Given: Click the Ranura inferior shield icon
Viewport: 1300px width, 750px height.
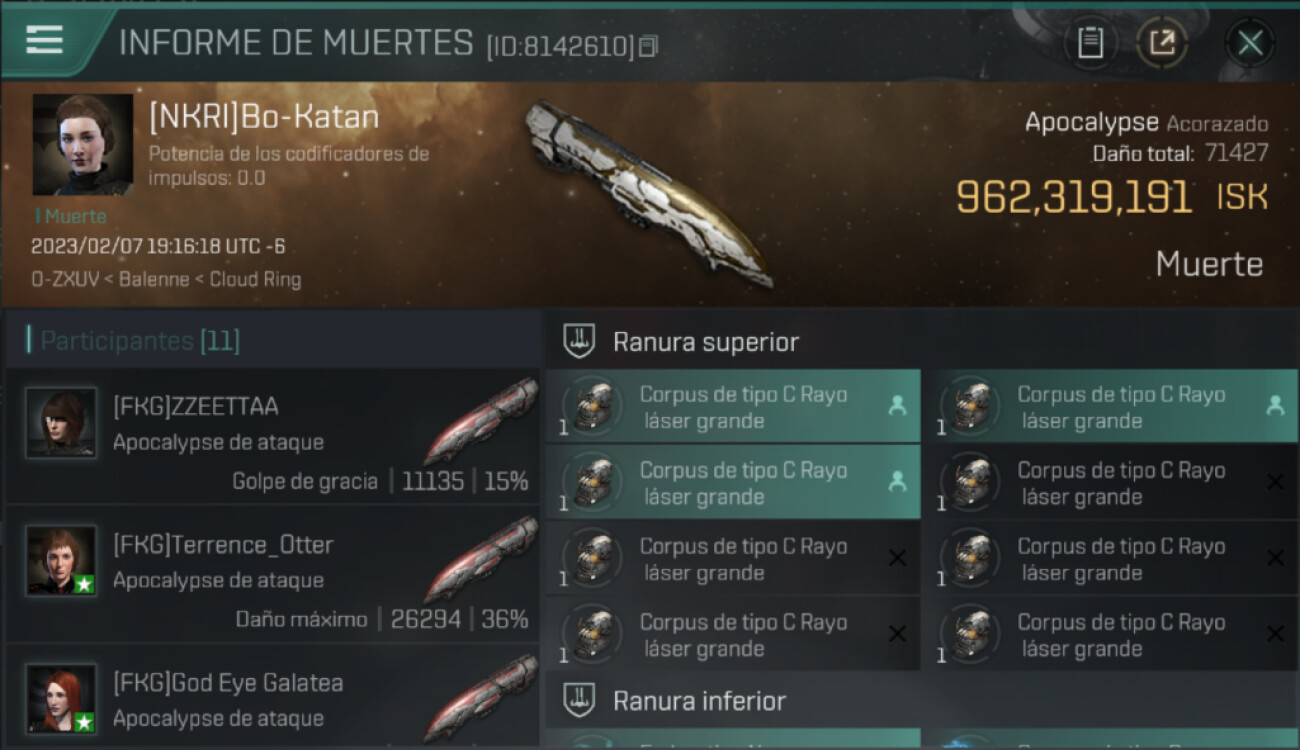Looking at the screenshot, I should 579,700.
